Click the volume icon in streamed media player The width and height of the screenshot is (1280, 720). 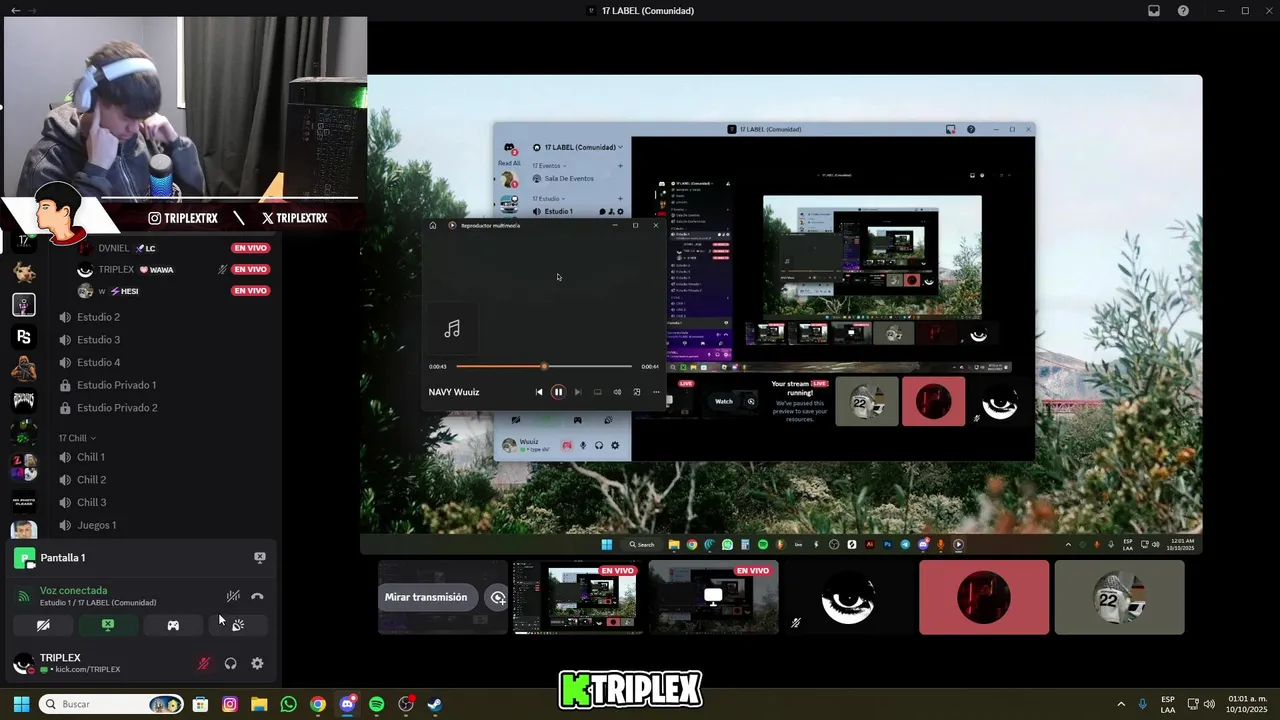[x=617, y=392]
